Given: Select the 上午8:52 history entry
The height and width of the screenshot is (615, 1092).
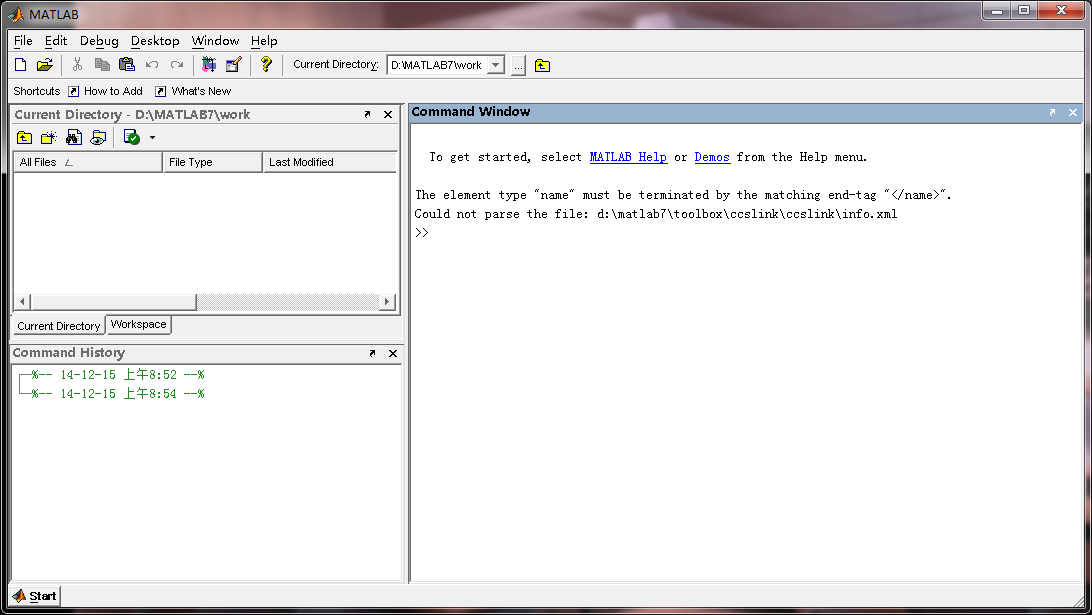Looking at the screenshot, I should click(118, 375).
